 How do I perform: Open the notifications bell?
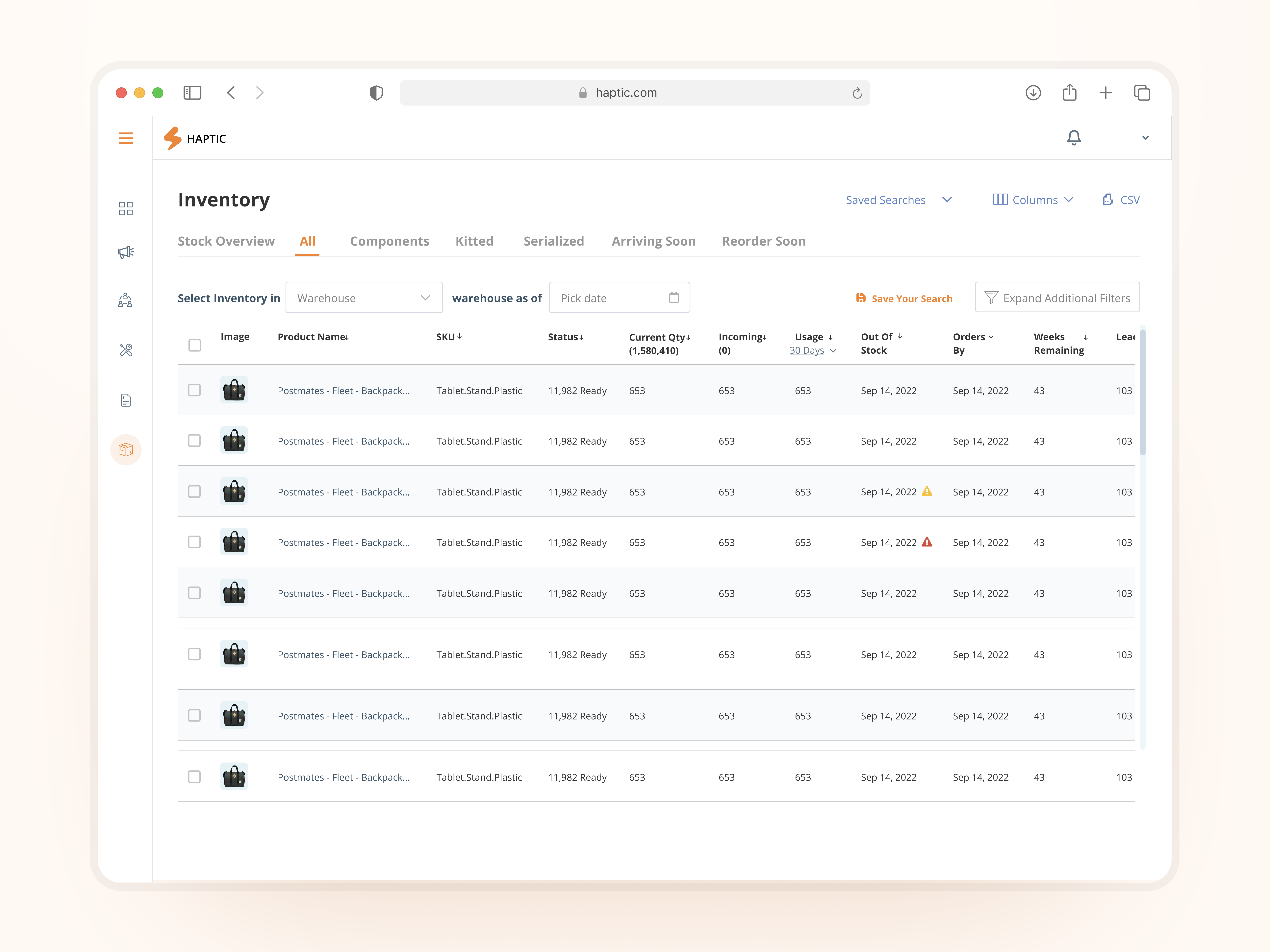pos(1074,138)
